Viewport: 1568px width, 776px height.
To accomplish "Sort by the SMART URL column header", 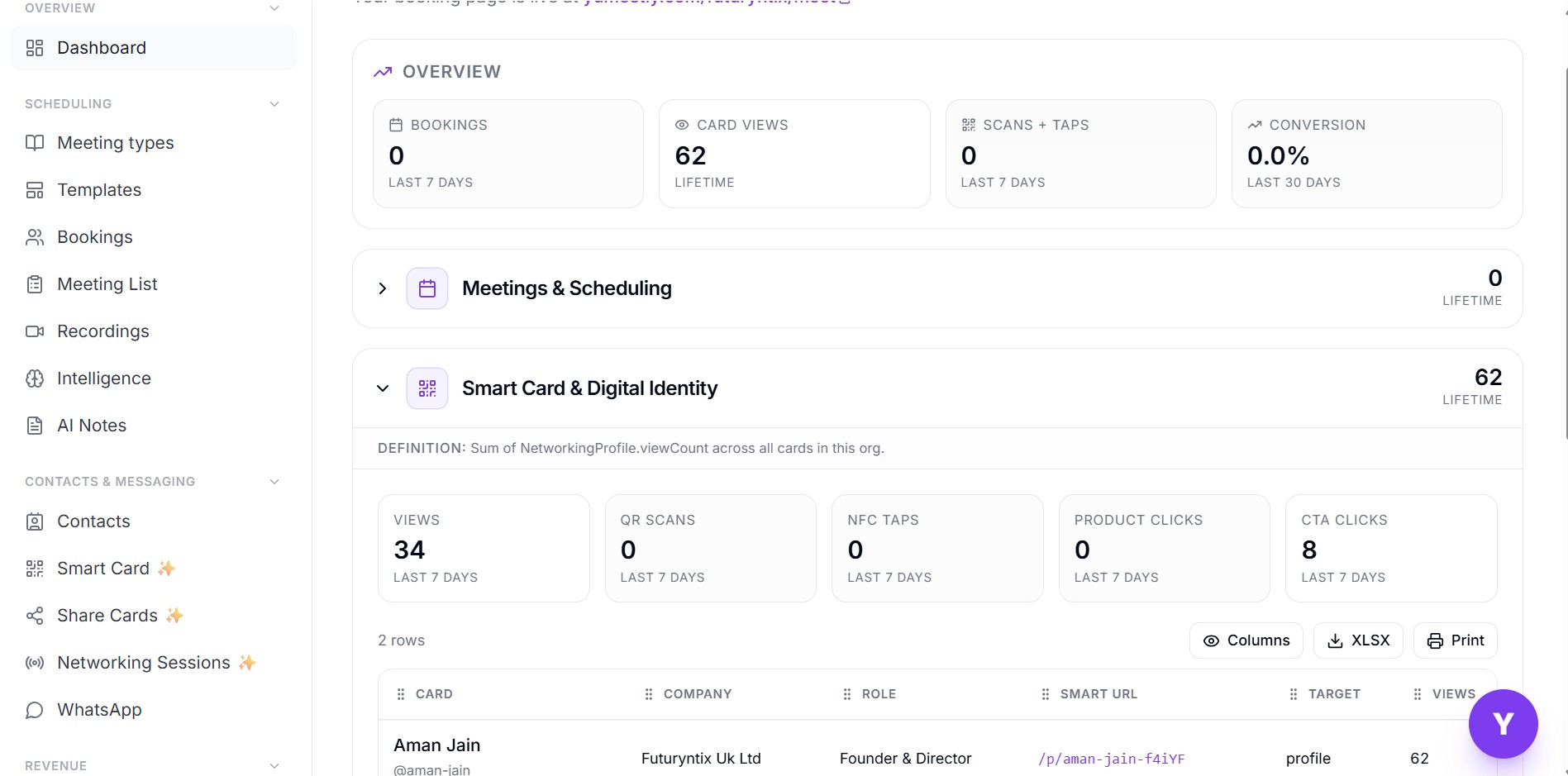I will [1099, 694].
